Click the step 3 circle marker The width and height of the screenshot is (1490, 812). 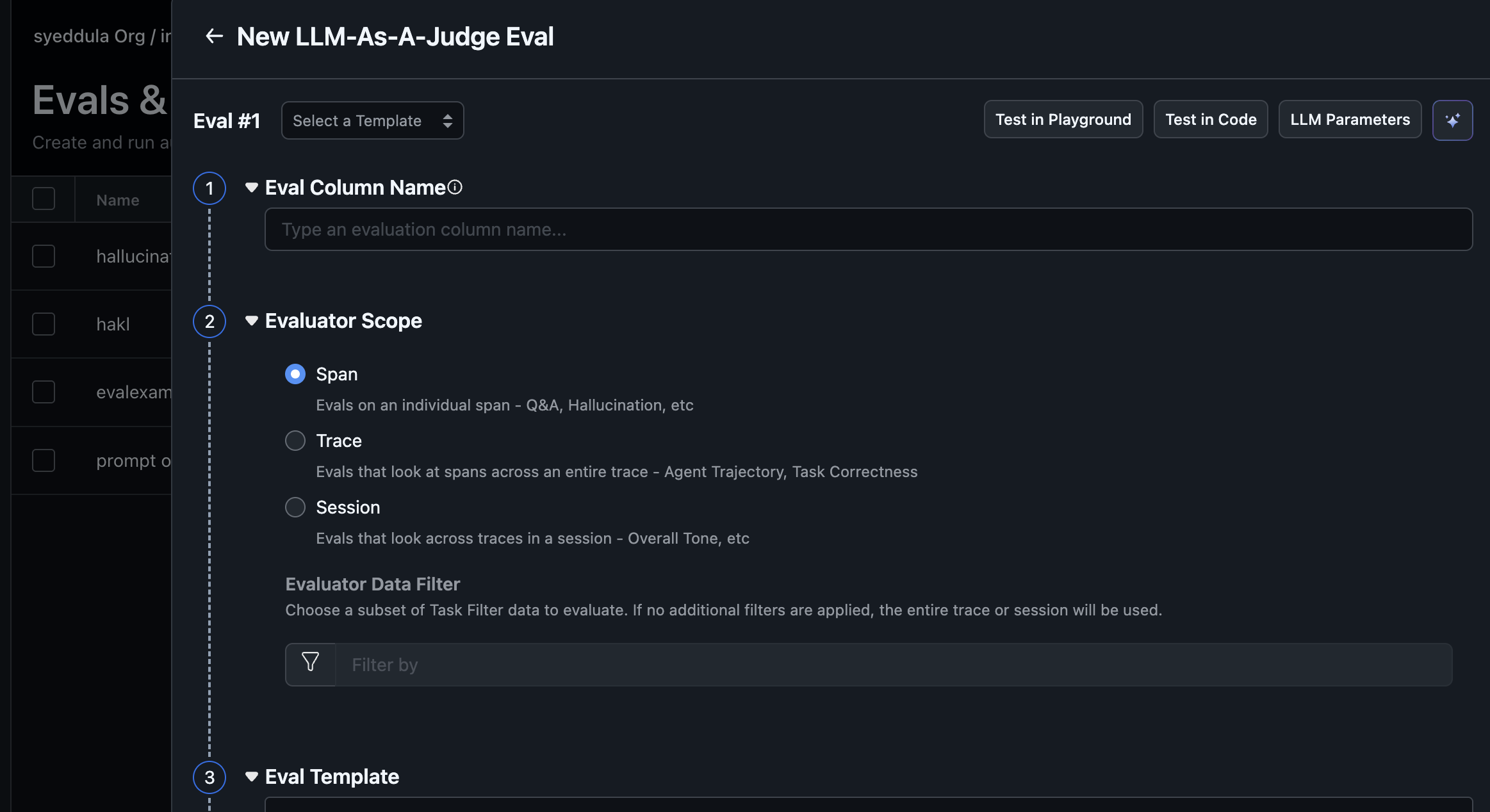pyautogui.click(x=209, y=777)
